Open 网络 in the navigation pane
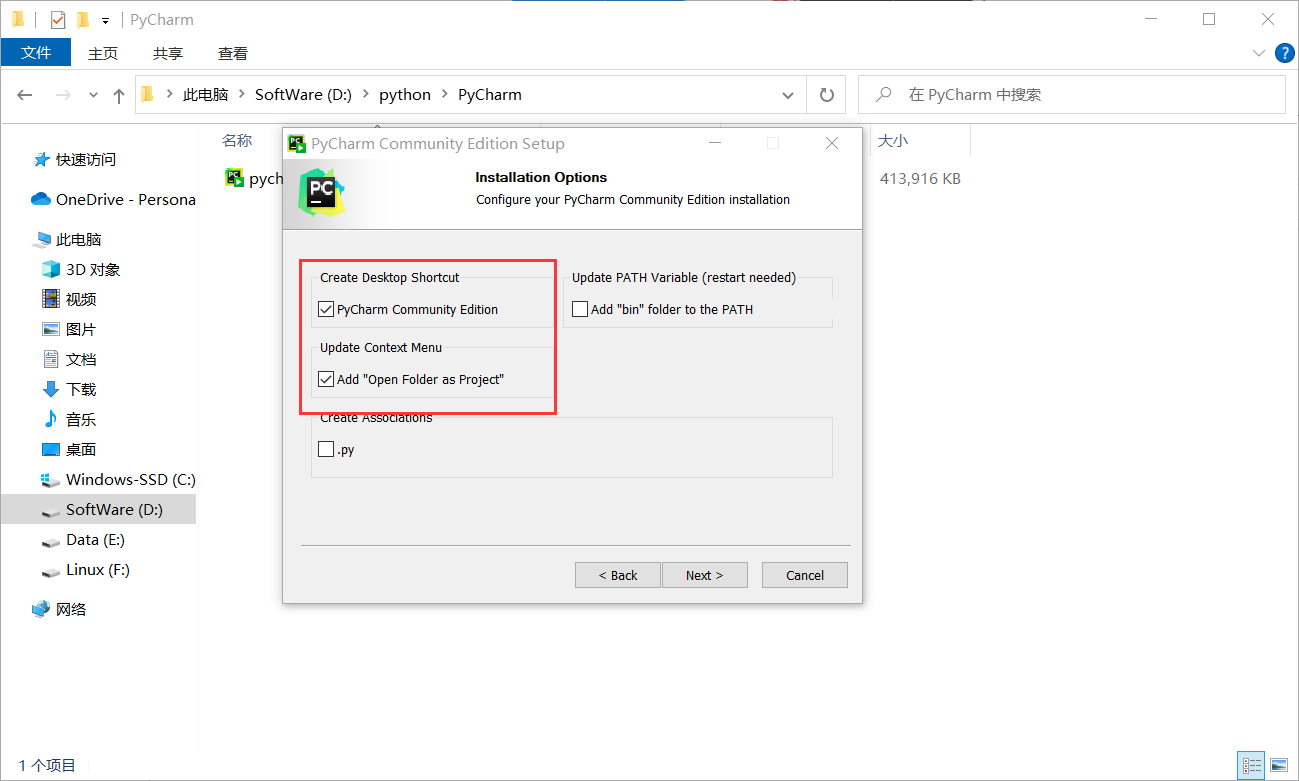1299x781 pixels. (71, 610)
